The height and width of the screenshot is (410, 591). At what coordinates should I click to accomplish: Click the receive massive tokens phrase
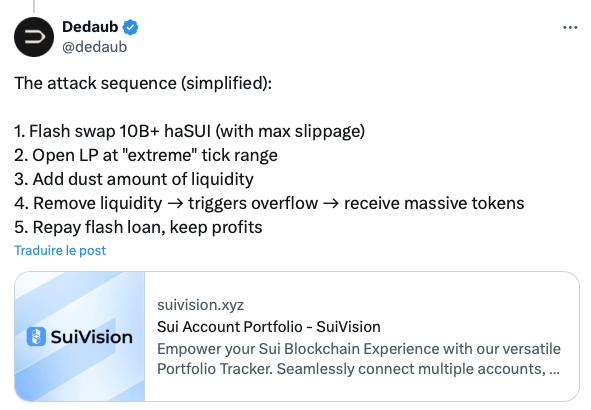pos(434,203)
